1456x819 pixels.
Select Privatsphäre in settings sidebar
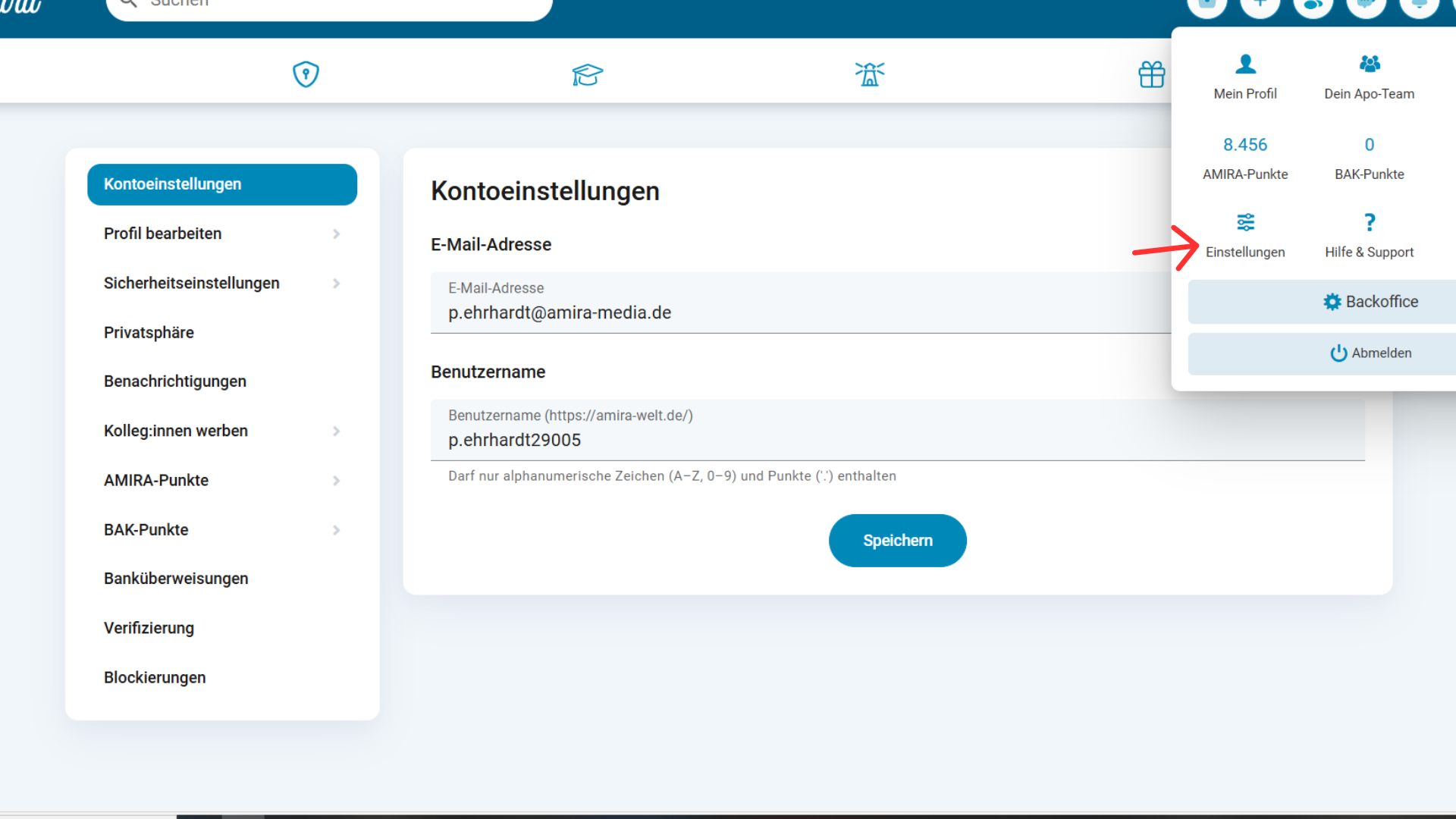coord(149,333)
